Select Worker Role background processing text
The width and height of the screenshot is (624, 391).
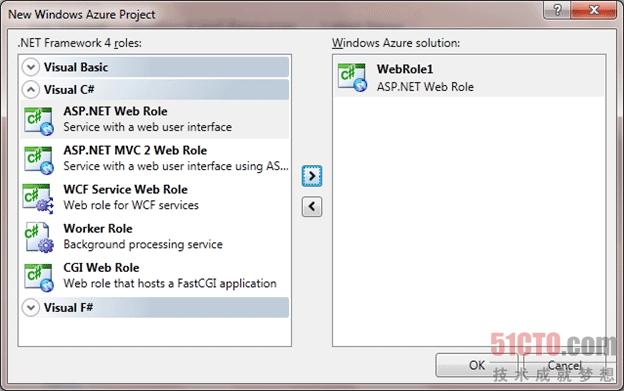click(x=143, y=244)
